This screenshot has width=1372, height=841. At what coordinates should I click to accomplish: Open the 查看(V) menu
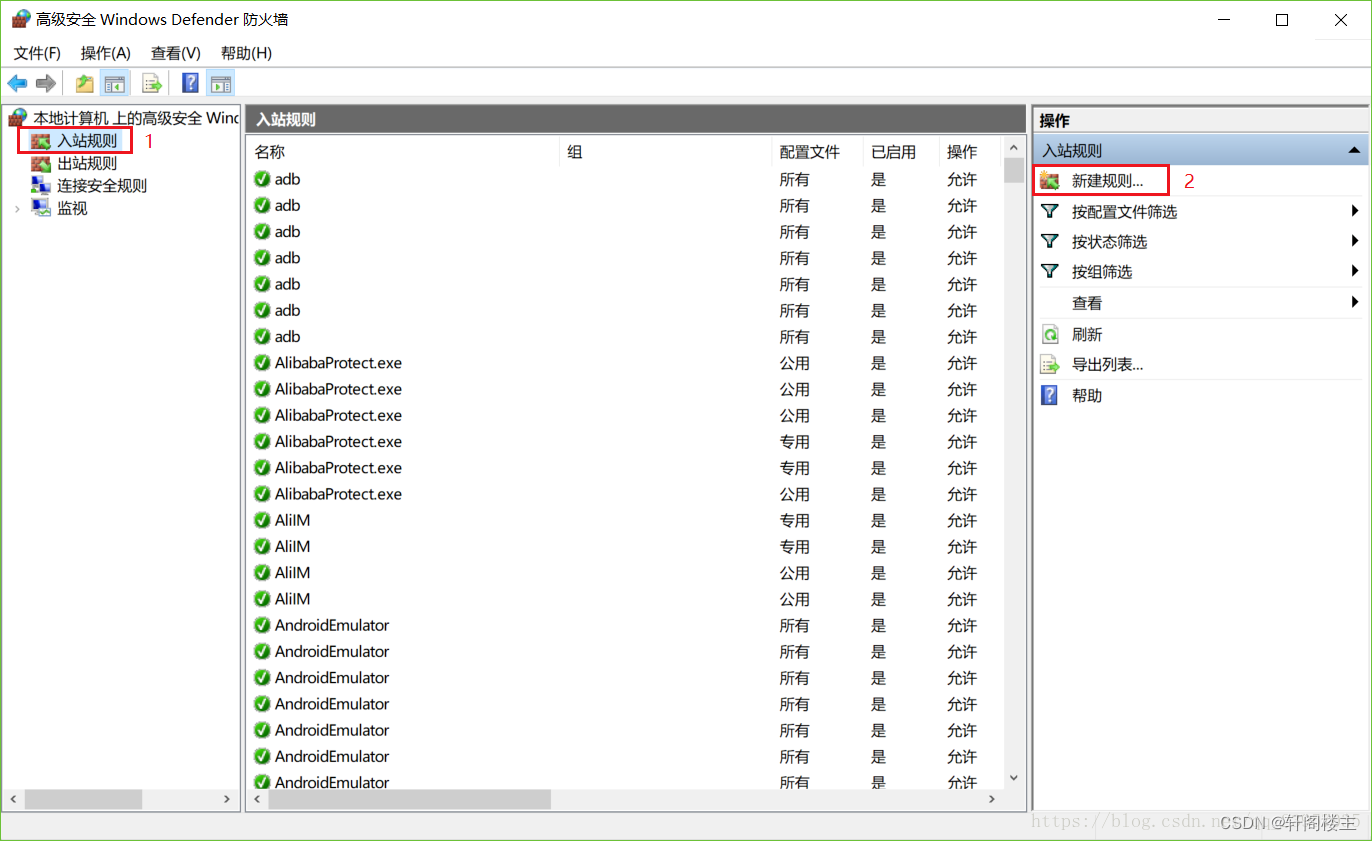[x=176, y=53]
